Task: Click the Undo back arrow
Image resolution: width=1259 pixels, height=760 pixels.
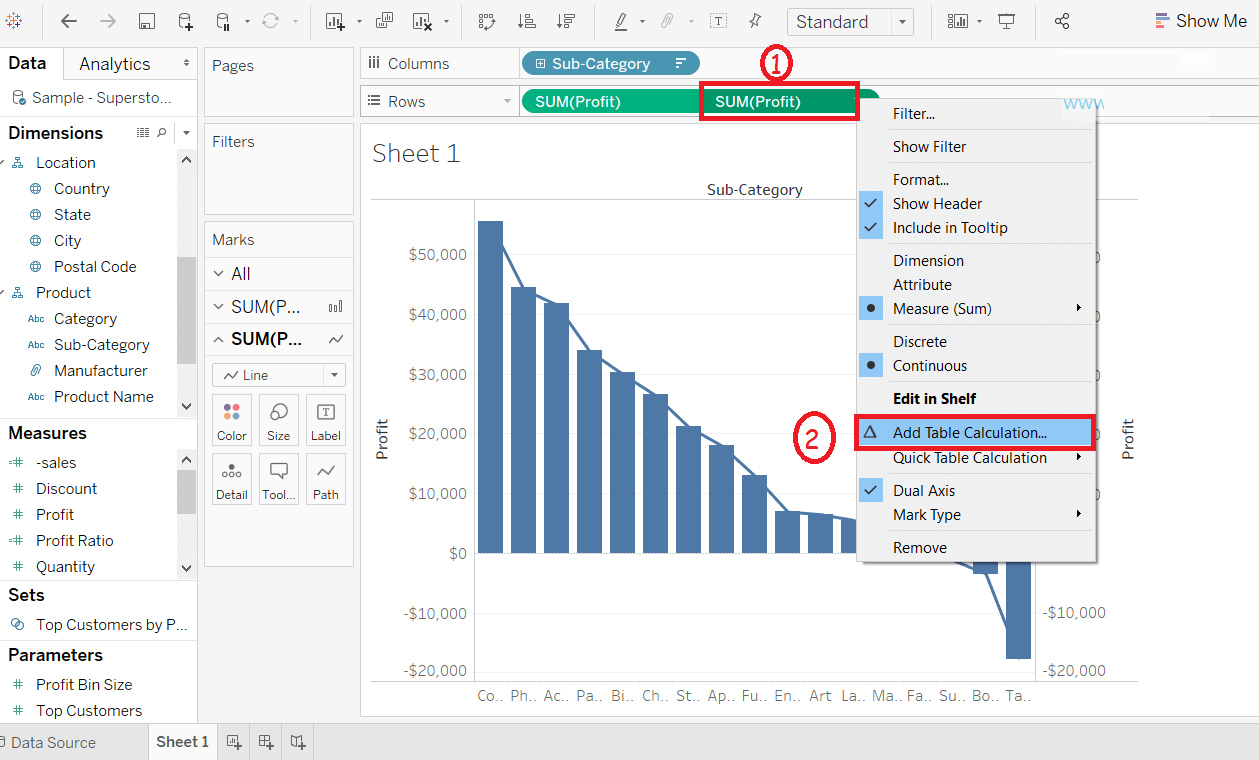Action: tap(69, 21)
